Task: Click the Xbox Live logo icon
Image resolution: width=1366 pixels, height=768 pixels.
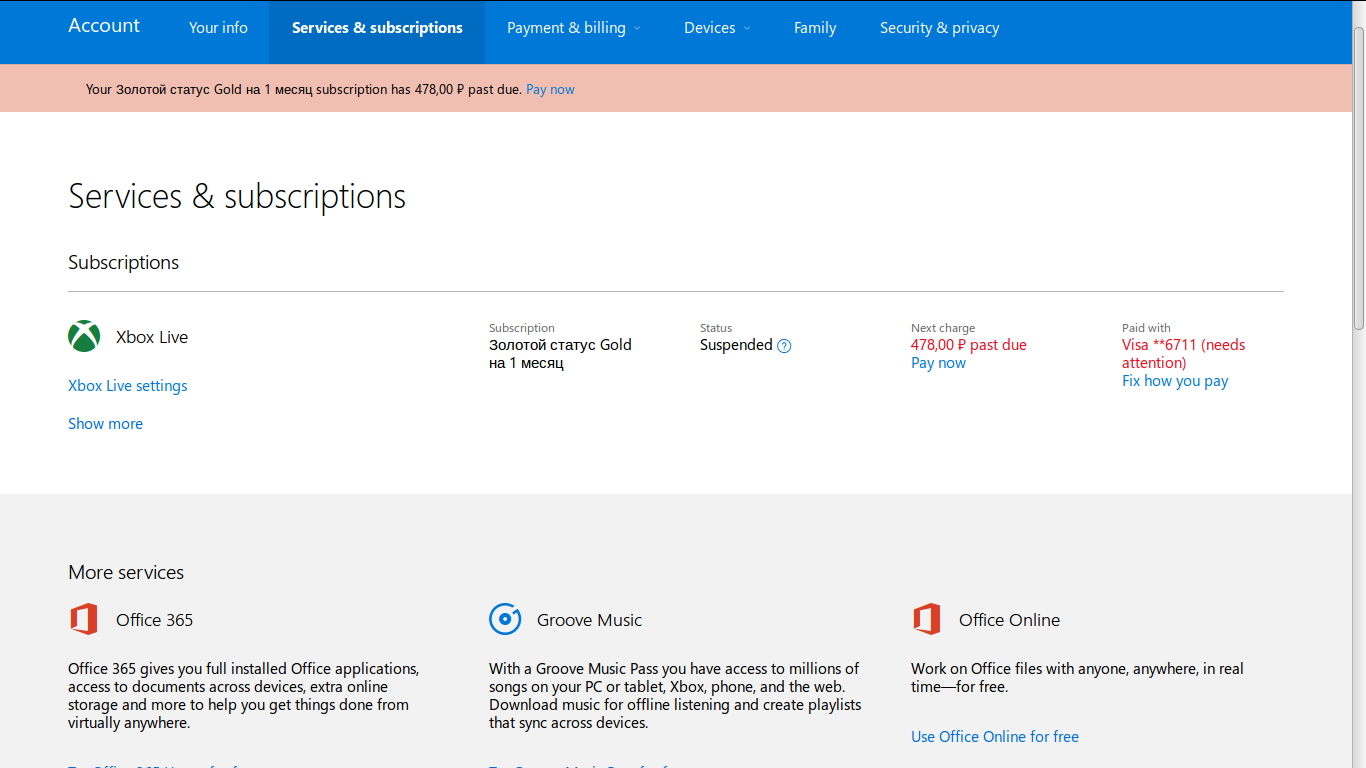Action: tap(84, 337)
